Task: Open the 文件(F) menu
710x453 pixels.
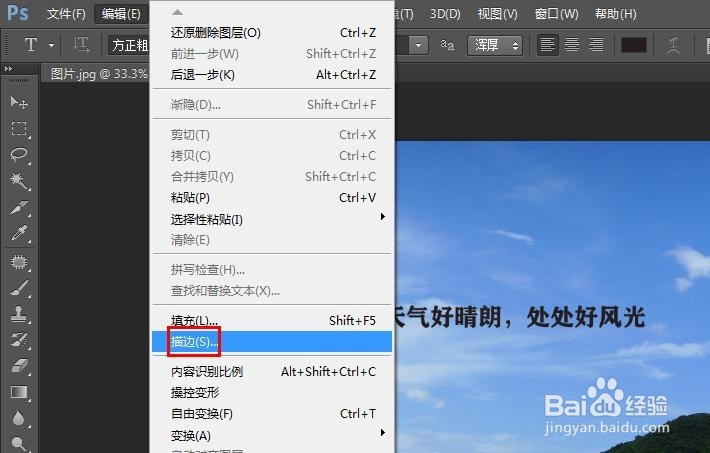Action: click(x=66, y=14)
